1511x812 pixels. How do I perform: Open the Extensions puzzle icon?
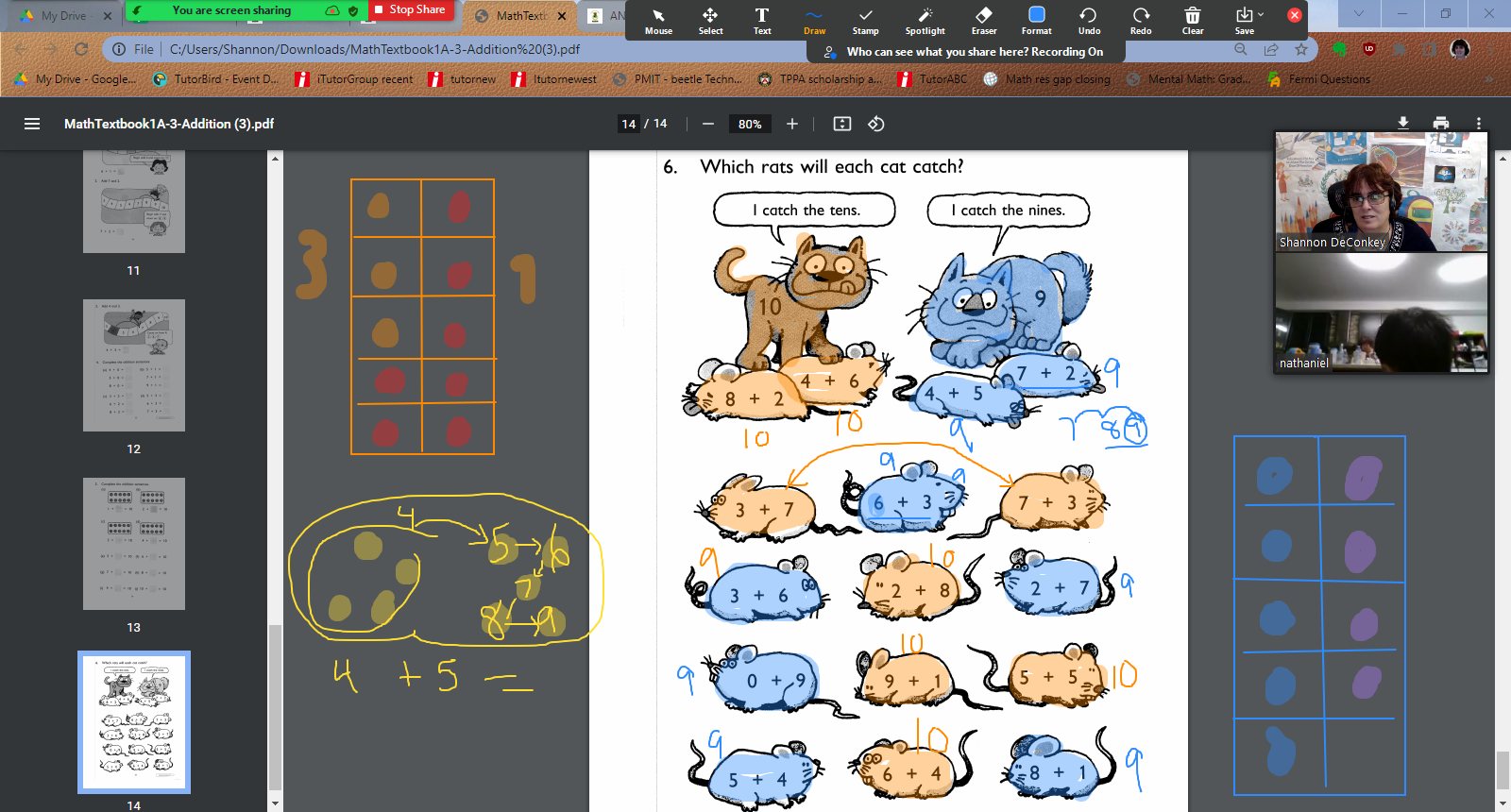[x=1400, y=49]
